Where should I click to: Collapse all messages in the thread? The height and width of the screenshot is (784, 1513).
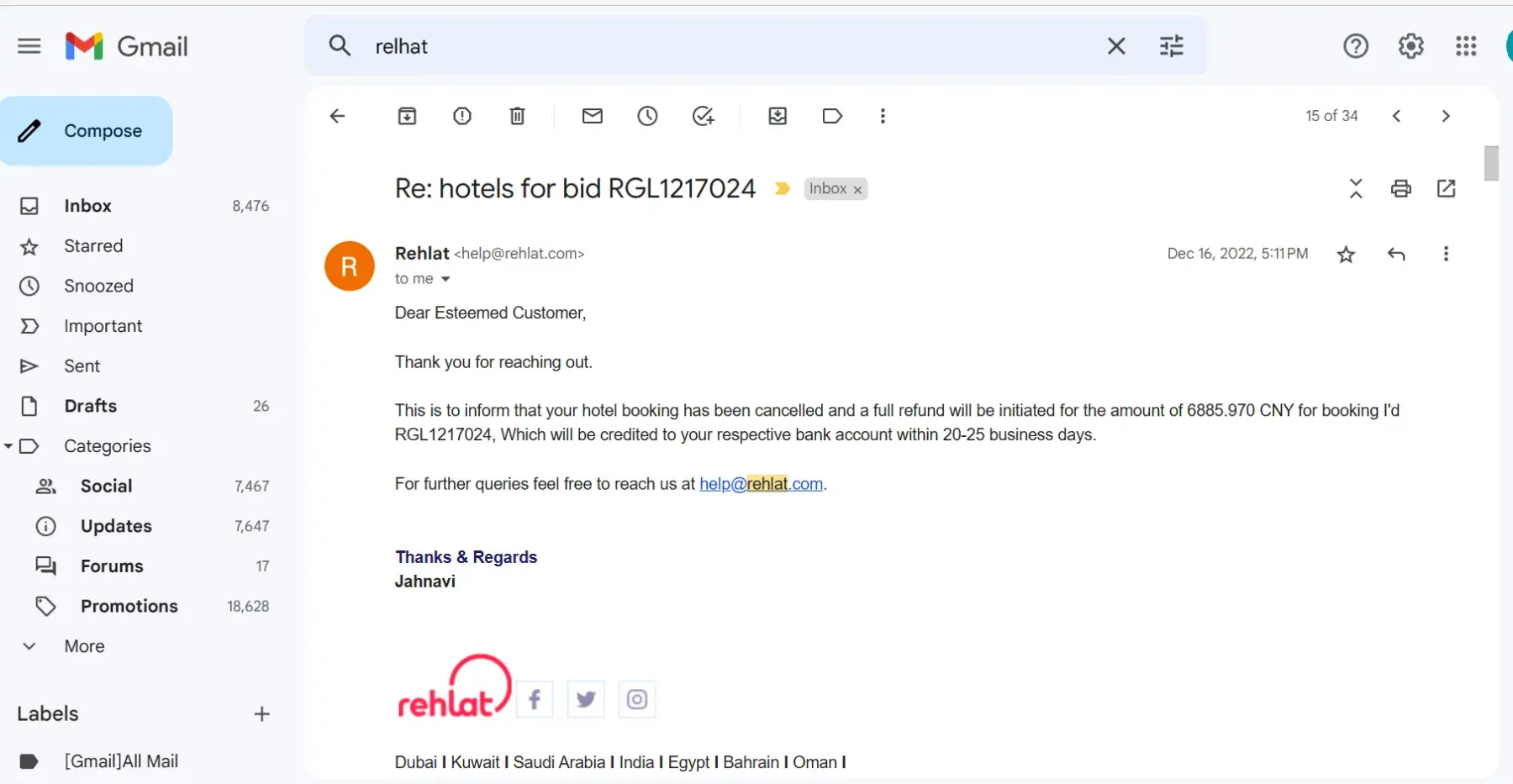pyautogui.click(x=1356, y=188)
